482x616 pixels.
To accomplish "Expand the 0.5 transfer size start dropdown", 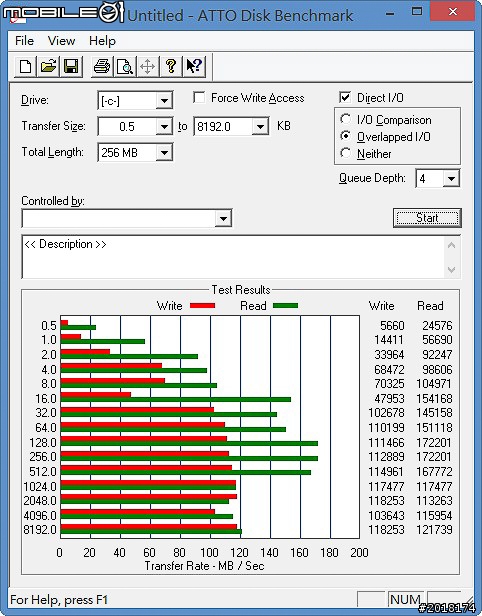I will 164,126.
